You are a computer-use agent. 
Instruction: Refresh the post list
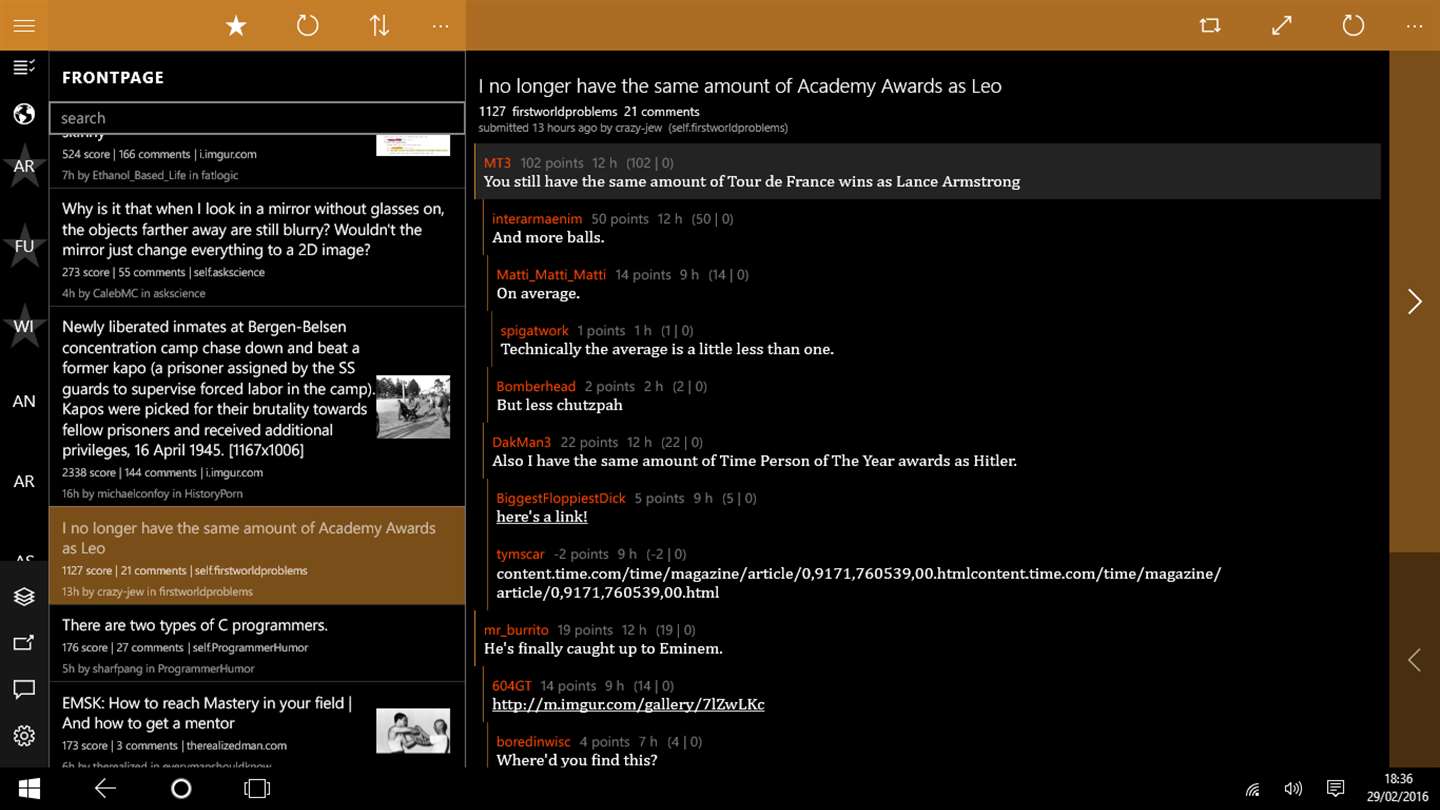click(307, 26)
